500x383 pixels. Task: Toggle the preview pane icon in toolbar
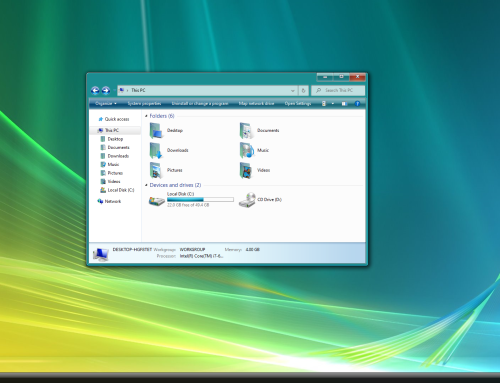point(344,104)
